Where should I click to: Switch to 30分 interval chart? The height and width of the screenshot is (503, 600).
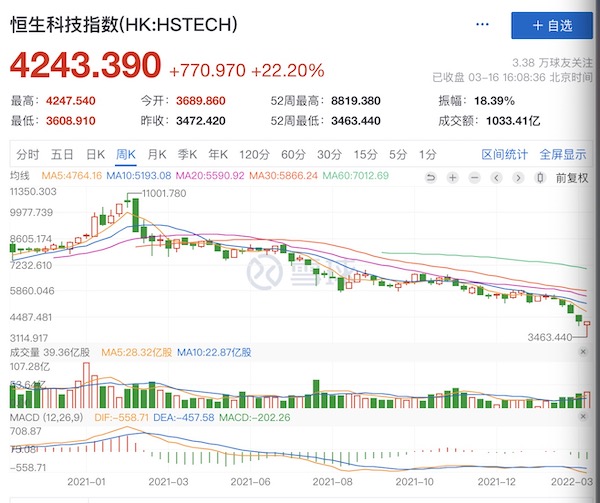tap(329, 155)
